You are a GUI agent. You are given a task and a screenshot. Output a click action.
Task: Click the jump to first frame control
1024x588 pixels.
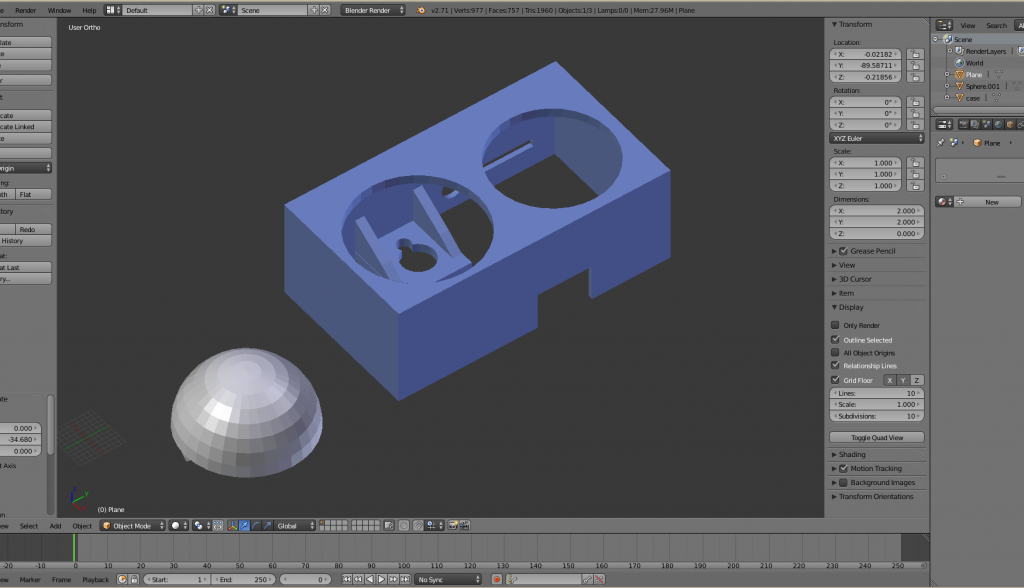(x=347, y=580)
